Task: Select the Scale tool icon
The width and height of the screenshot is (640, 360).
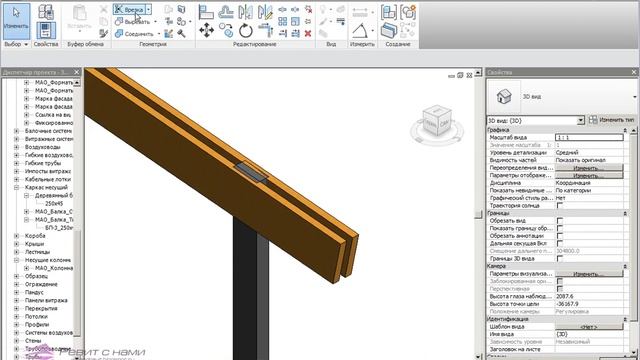Action: tap(296, 21)
